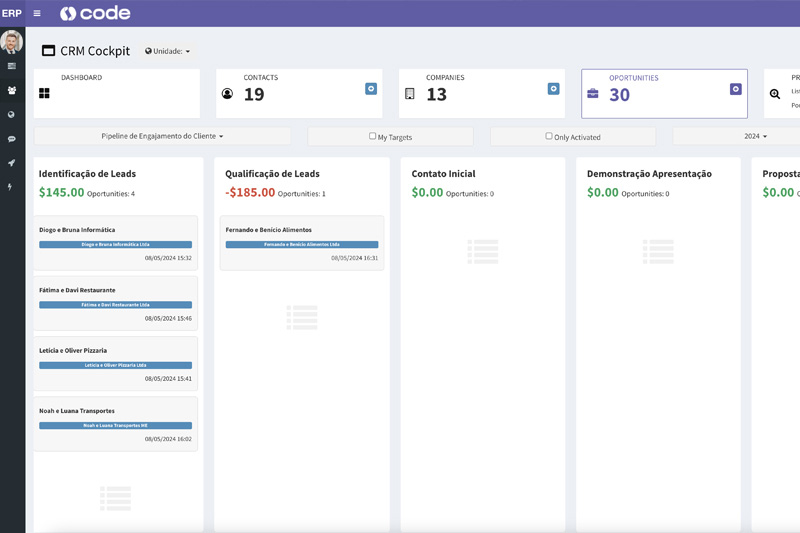Add new opportunity using purple plus icon
Viewport: 800px width, 533px height.
tap(735, 89)
